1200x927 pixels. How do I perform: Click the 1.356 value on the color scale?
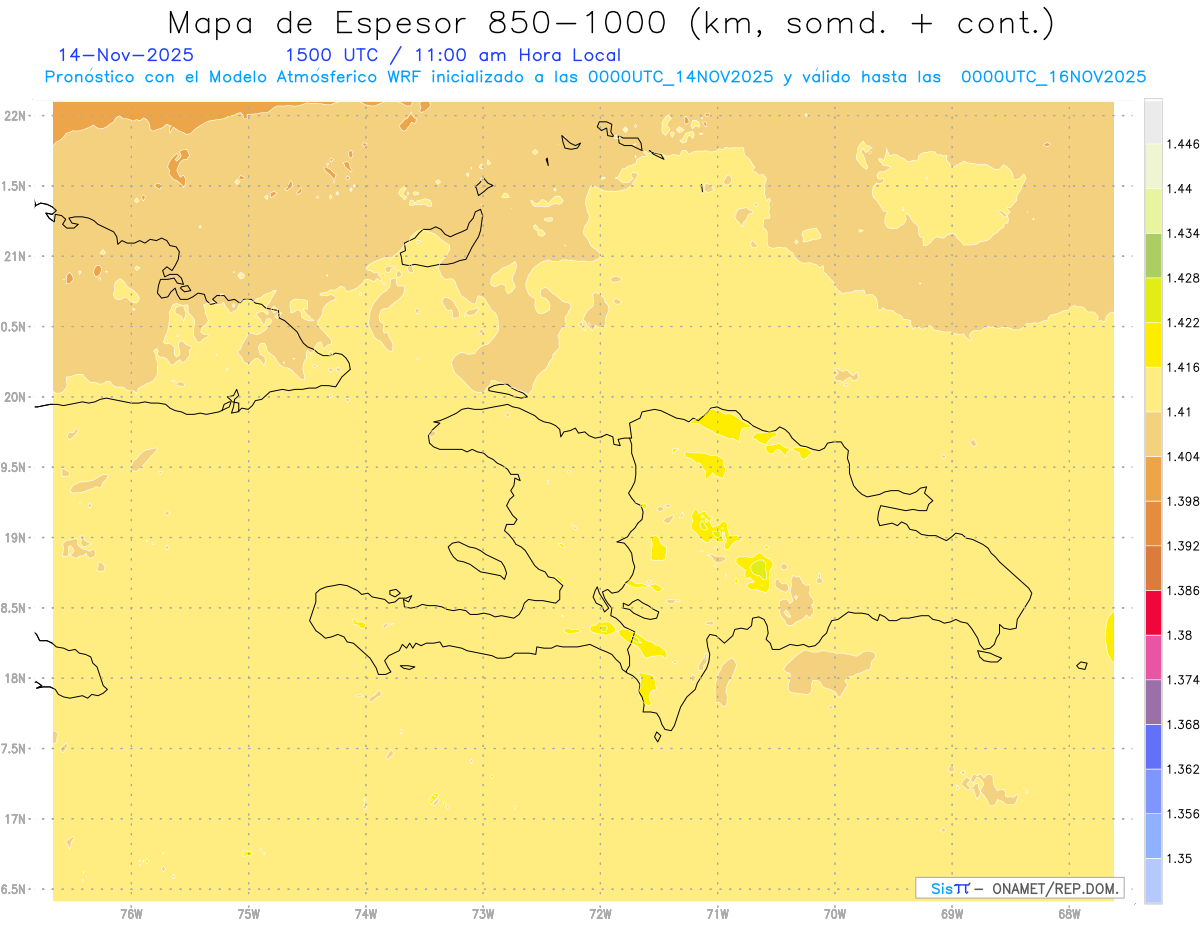pos(1183,813)
